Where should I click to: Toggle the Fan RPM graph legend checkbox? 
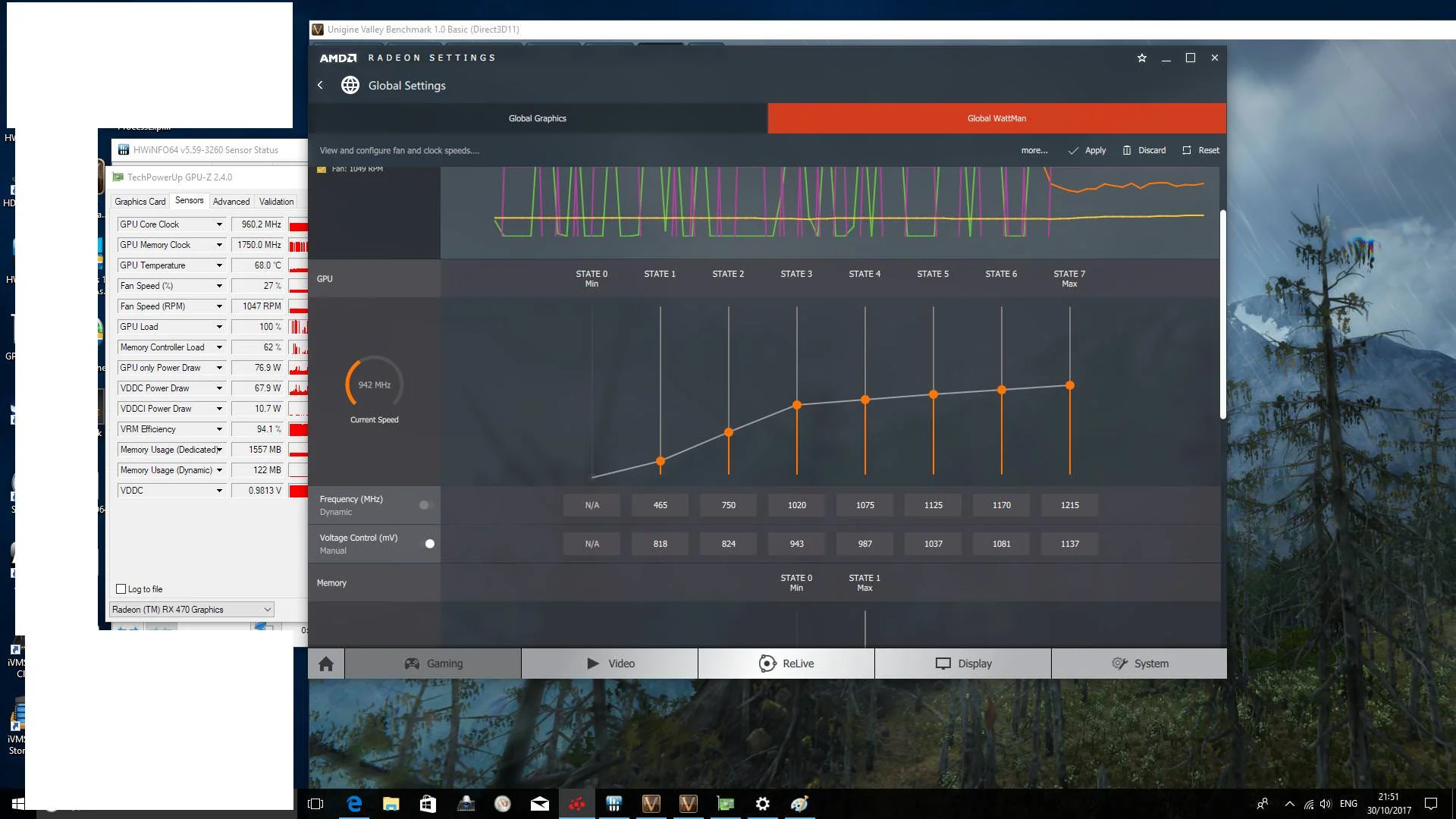pos(321,169)
